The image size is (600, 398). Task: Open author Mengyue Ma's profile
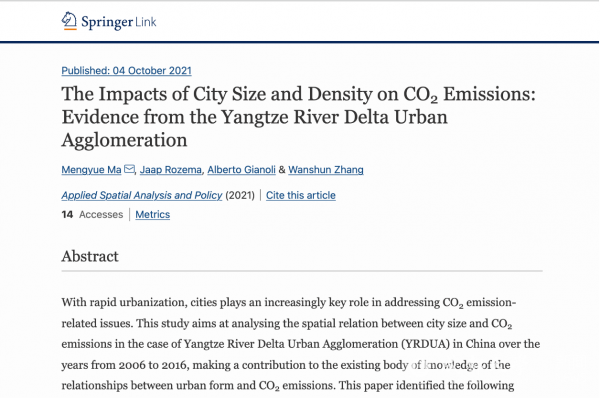tap(91, 170)
